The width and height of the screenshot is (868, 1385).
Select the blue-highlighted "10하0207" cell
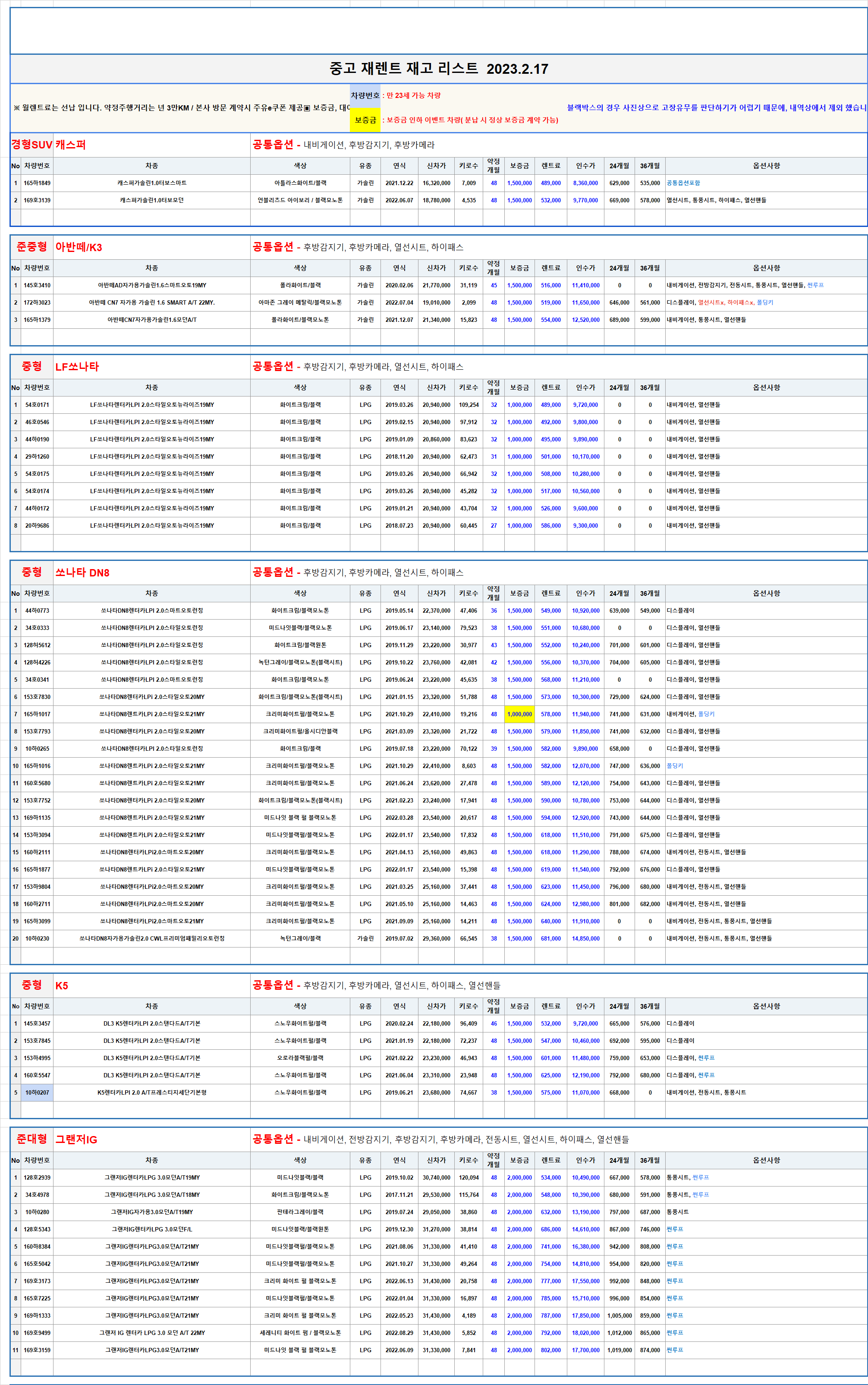tap(37, 1092)
